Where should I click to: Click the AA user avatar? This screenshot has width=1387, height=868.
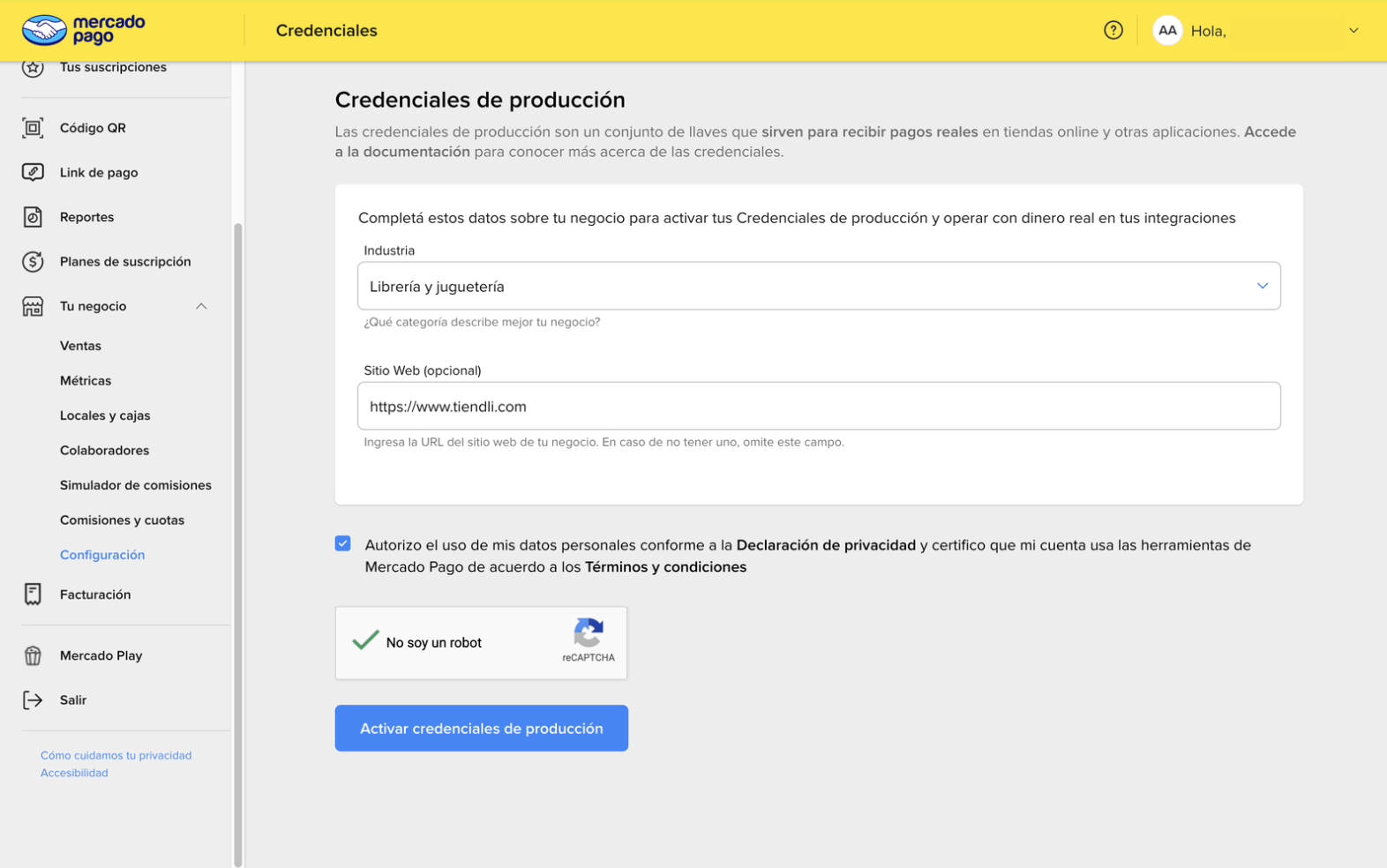(1167, 30)
